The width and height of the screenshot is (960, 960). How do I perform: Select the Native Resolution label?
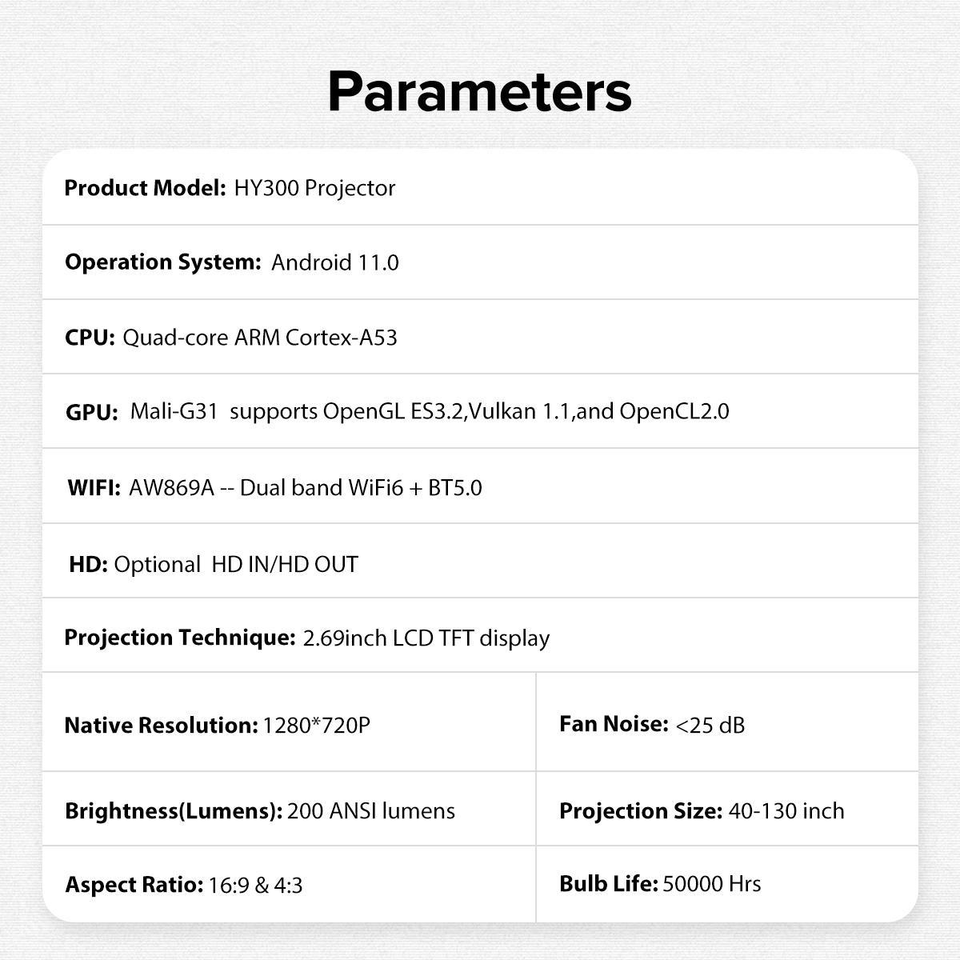click(160, 725)
